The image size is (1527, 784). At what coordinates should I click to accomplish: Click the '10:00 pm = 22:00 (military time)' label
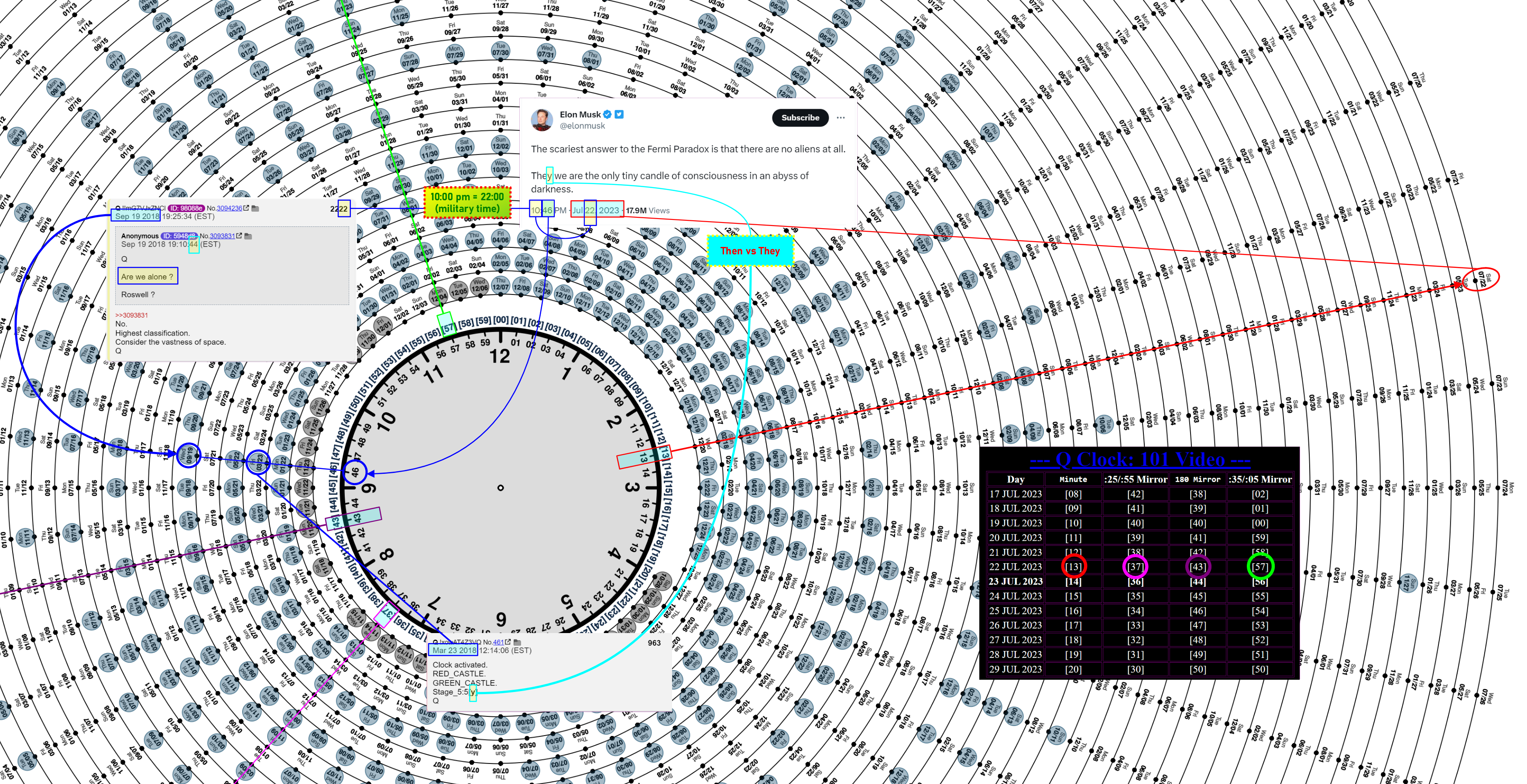[x=467, y=203]
